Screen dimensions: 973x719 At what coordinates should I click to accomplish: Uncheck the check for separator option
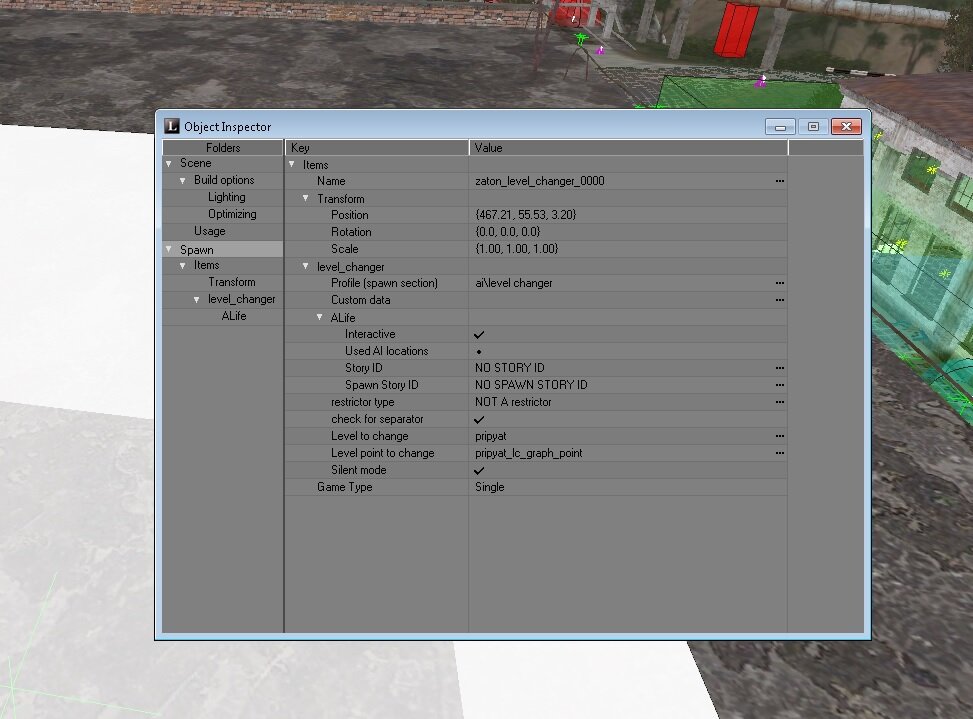tap(479, 419)
